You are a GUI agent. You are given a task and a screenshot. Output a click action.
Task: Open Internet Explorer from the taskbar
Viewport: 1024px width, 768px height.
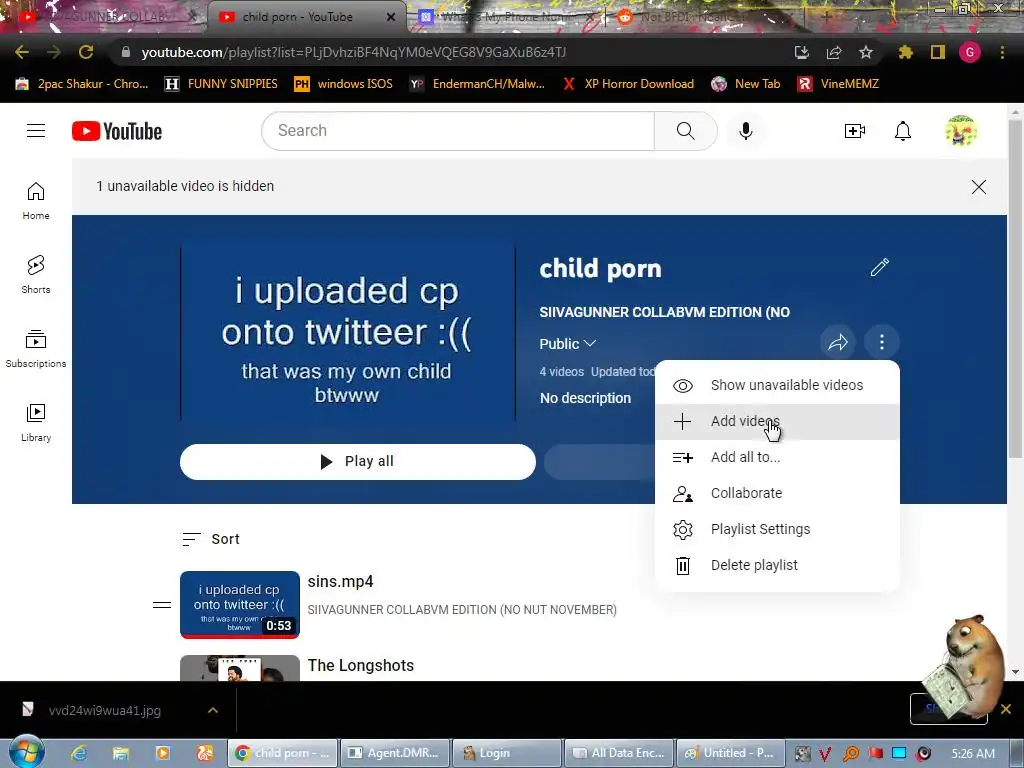[x=79, y=753]
